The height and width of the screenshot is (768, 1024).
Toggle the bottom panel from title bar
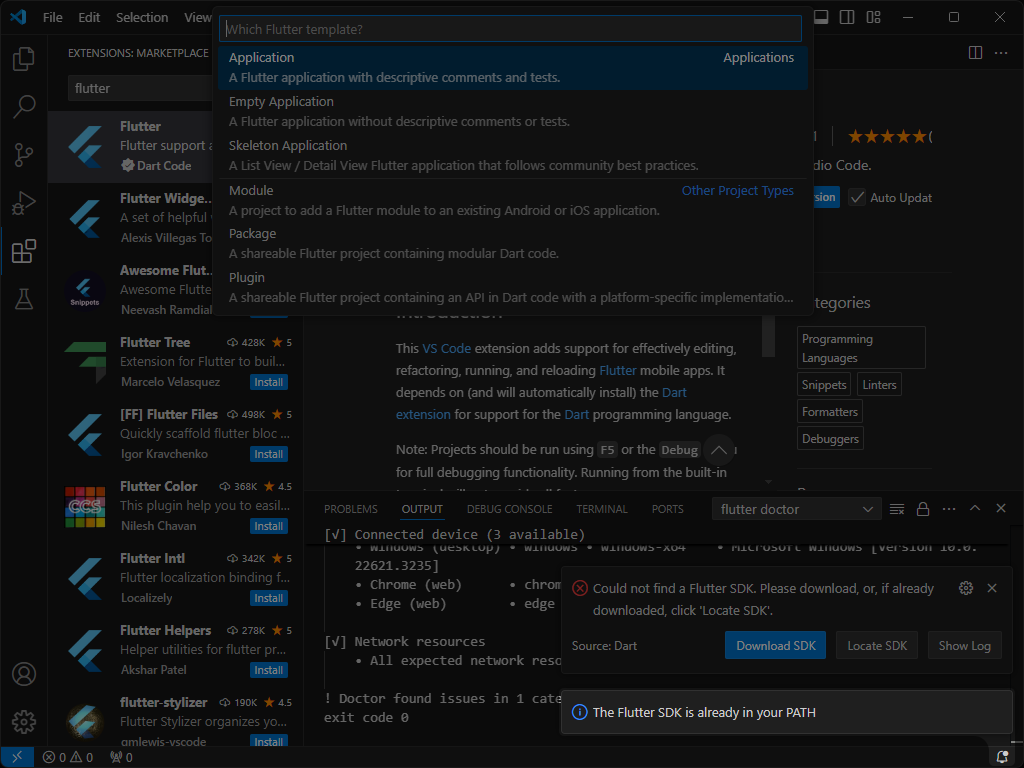coord(821,17)
